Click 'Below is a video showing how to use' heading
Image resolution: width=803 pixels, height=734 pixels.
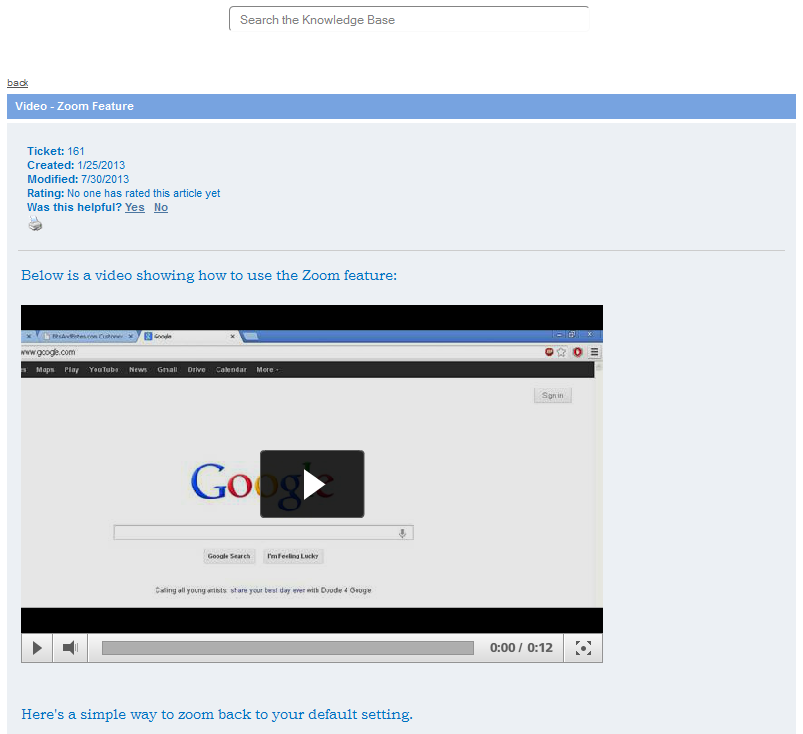point(209,276)
